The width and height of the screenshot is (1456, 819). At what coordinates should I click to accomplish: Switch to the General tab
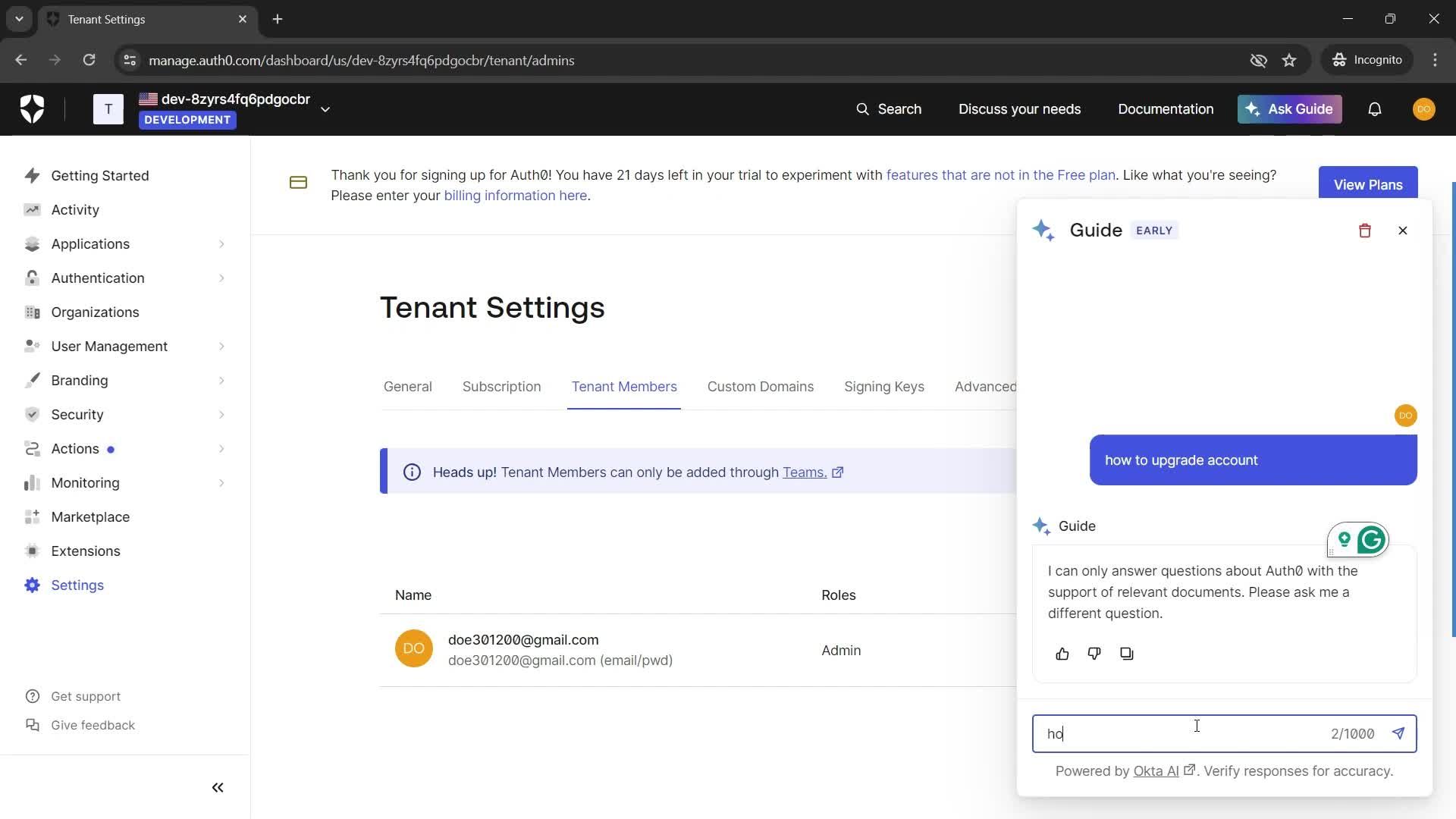point(407,387)
